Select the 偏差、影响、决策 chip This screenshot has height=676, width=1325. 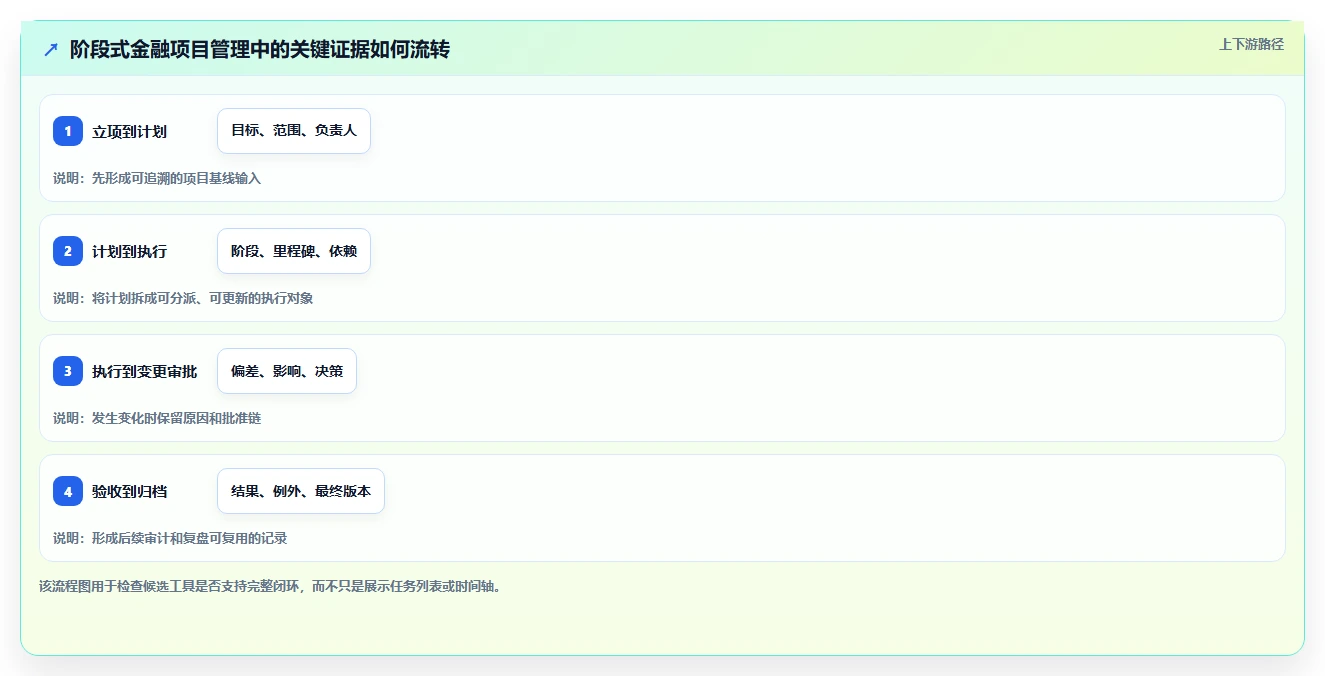pyautogui.click(x=287, y=371)
